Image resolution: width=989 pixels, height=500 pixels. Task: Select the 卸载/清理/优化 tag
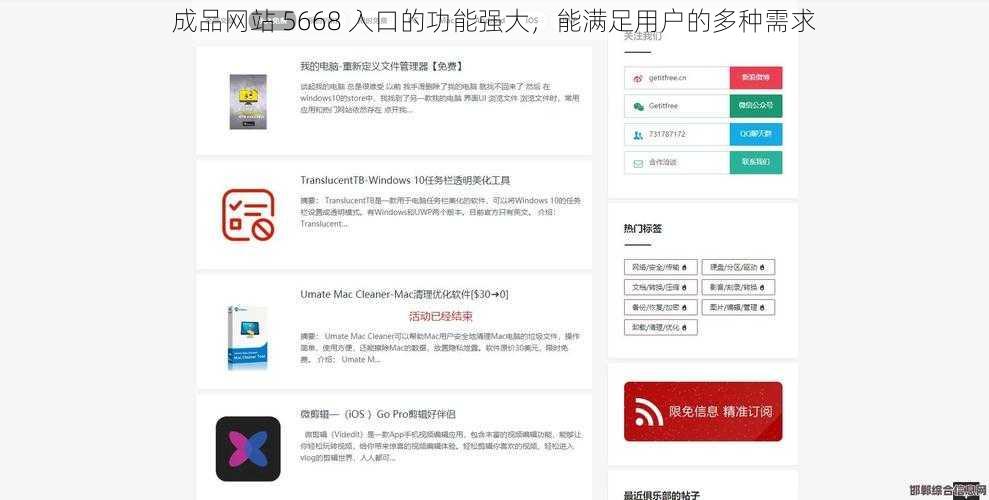tap(660, 327)
